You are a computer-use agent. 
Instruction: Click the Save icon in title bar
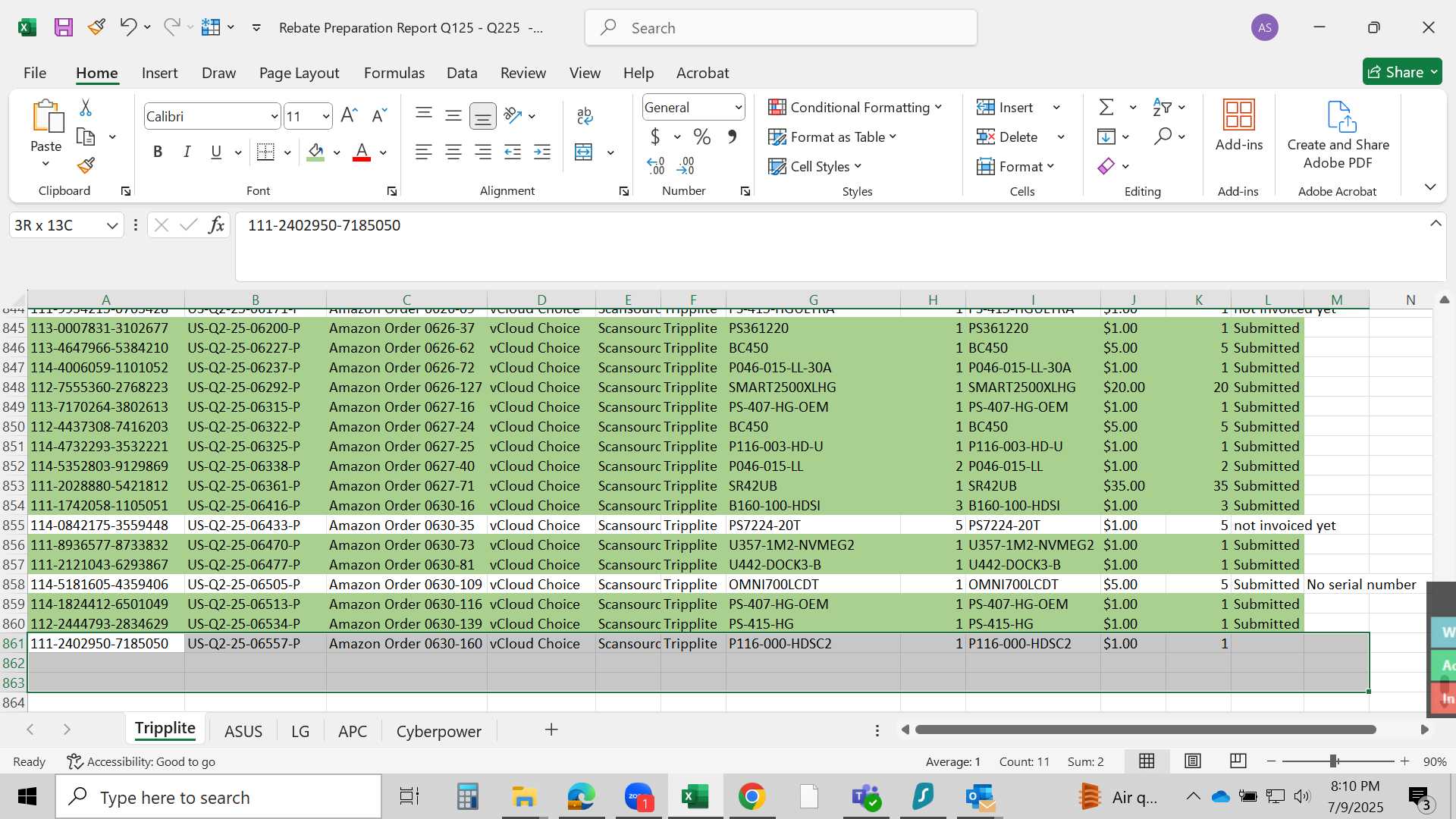[64, 27]
